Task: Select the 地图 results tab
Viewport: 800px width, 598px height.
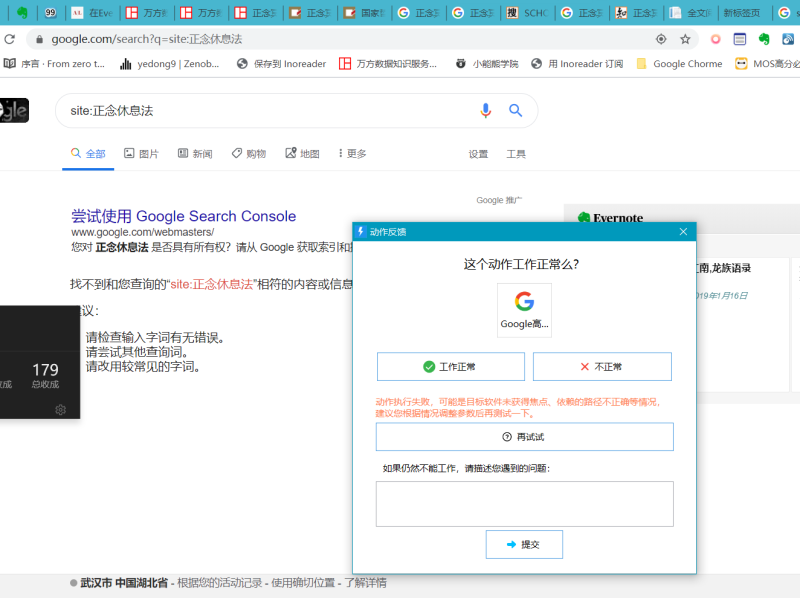Action: tap(302, 154)
